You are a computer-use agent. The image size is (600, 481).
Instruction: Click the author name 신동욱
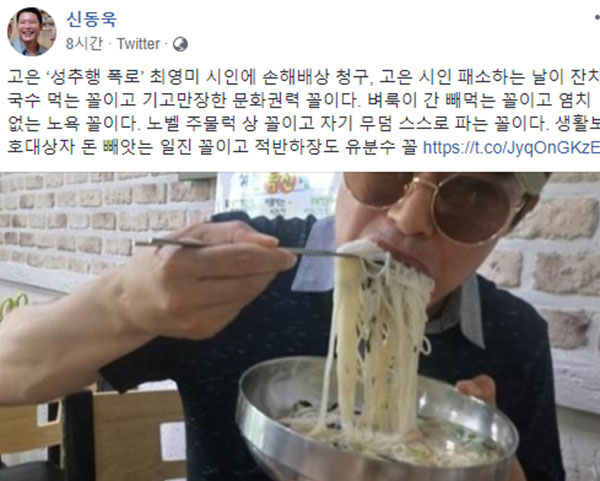[91, 20]
